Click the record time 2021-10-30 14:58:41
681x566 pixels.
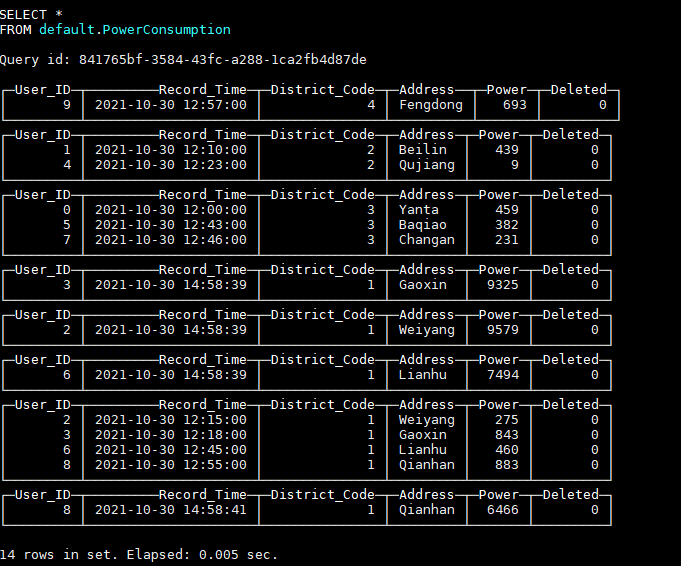click(171, 510)
